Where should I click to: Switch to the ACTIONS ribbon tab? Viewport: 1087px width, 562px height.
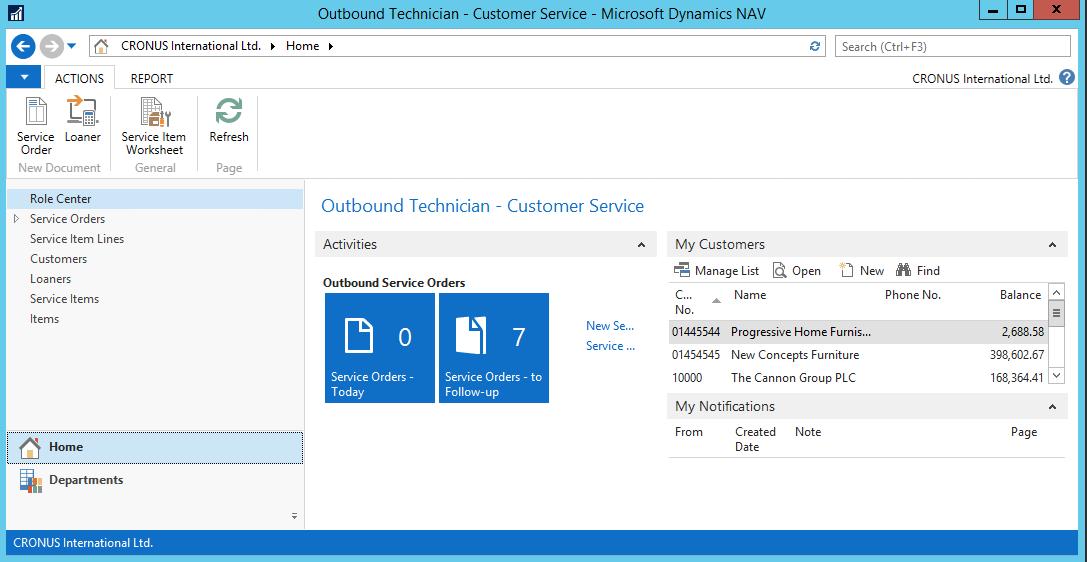(x=80, y=78)
